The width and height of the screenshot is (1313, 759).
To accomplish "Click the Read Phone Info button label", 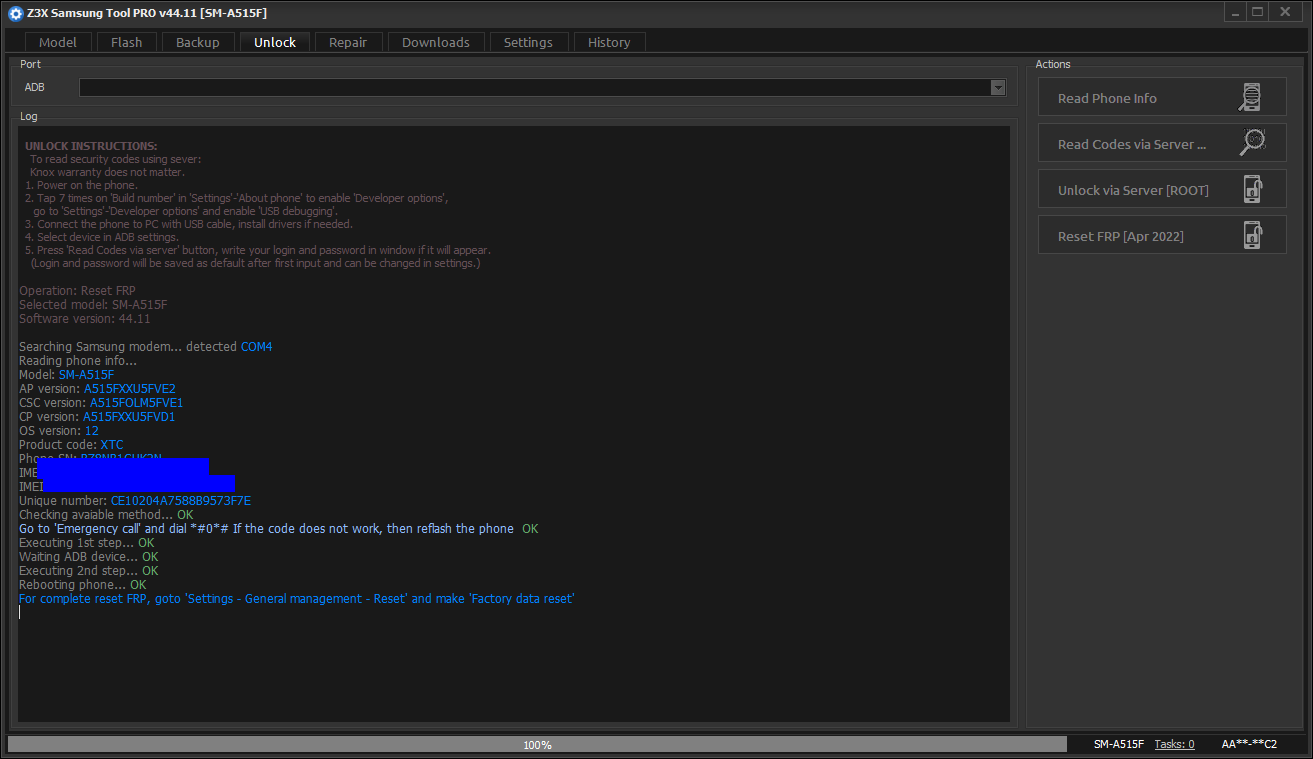I will coord(1107,98).
